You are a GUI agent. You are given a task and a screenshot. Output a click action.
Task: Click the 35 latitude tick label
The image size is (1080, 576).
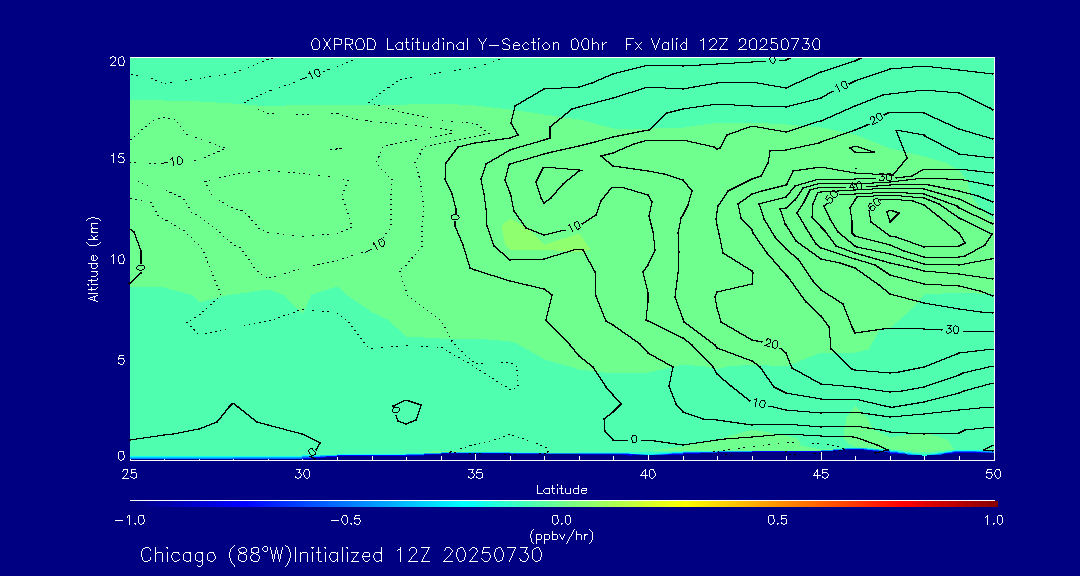click(x=475, y=472)
